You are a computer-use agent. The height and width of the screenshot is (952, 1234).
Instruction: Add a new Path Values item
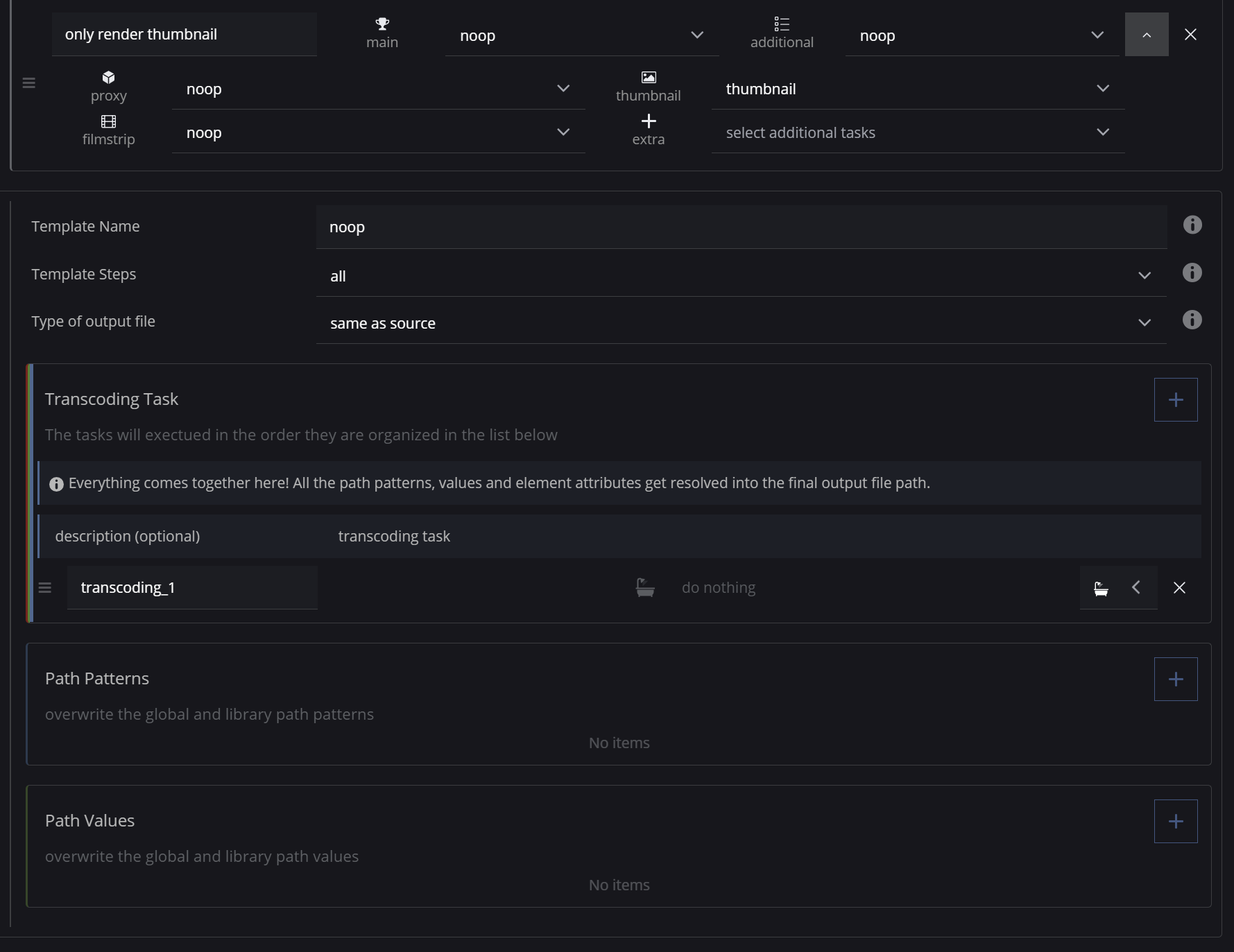pyautogui.click(x=1175, y=822)
